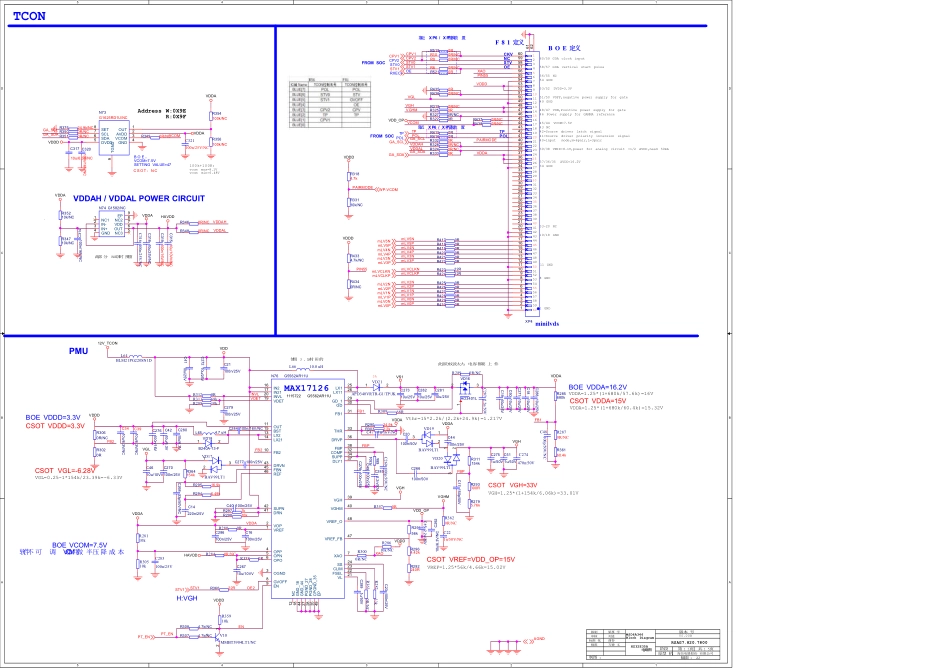Select the Address W:0X9E text
Screen dimensions: 950x672
tap(162, 110)
